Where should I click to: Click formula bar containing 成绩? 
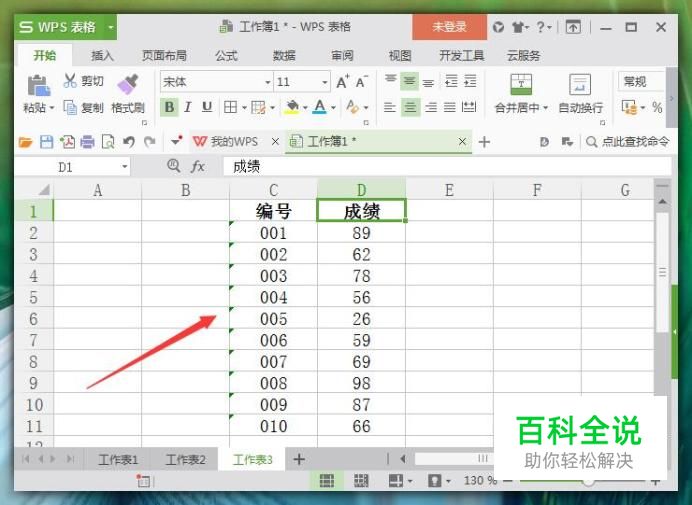pyautogui.click(x=447, y=167)
